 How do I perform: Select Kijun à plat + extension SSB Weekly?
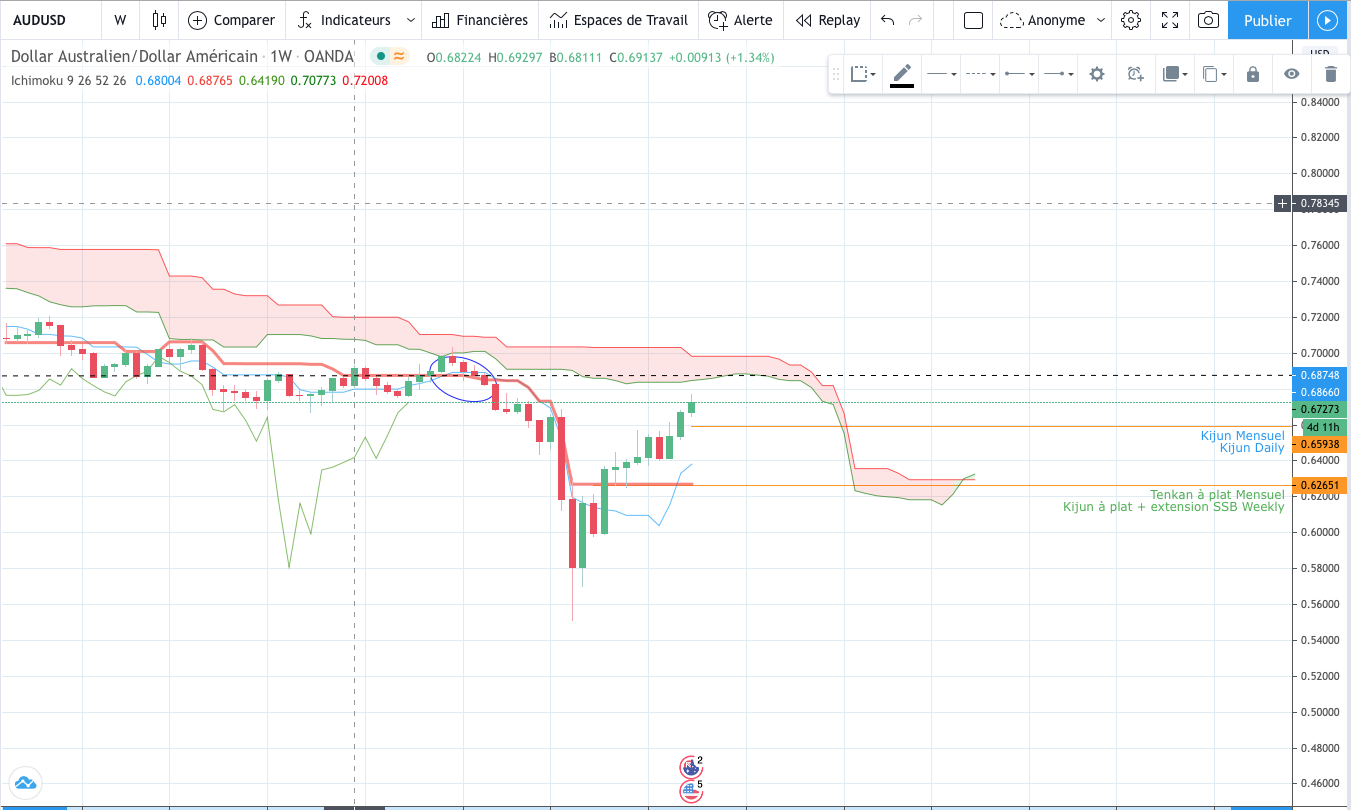[1173, 507]
